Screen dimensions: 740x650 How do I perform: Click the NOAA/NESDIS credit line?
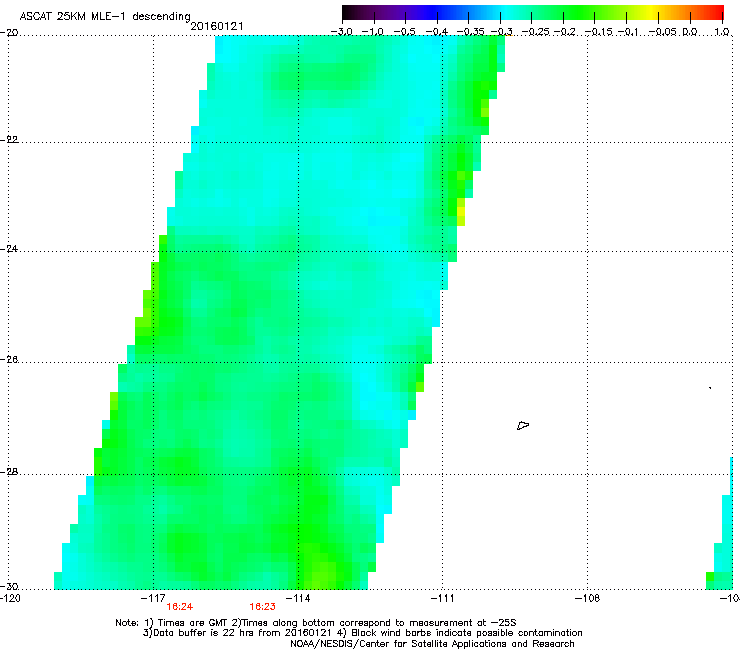(432, 644)
